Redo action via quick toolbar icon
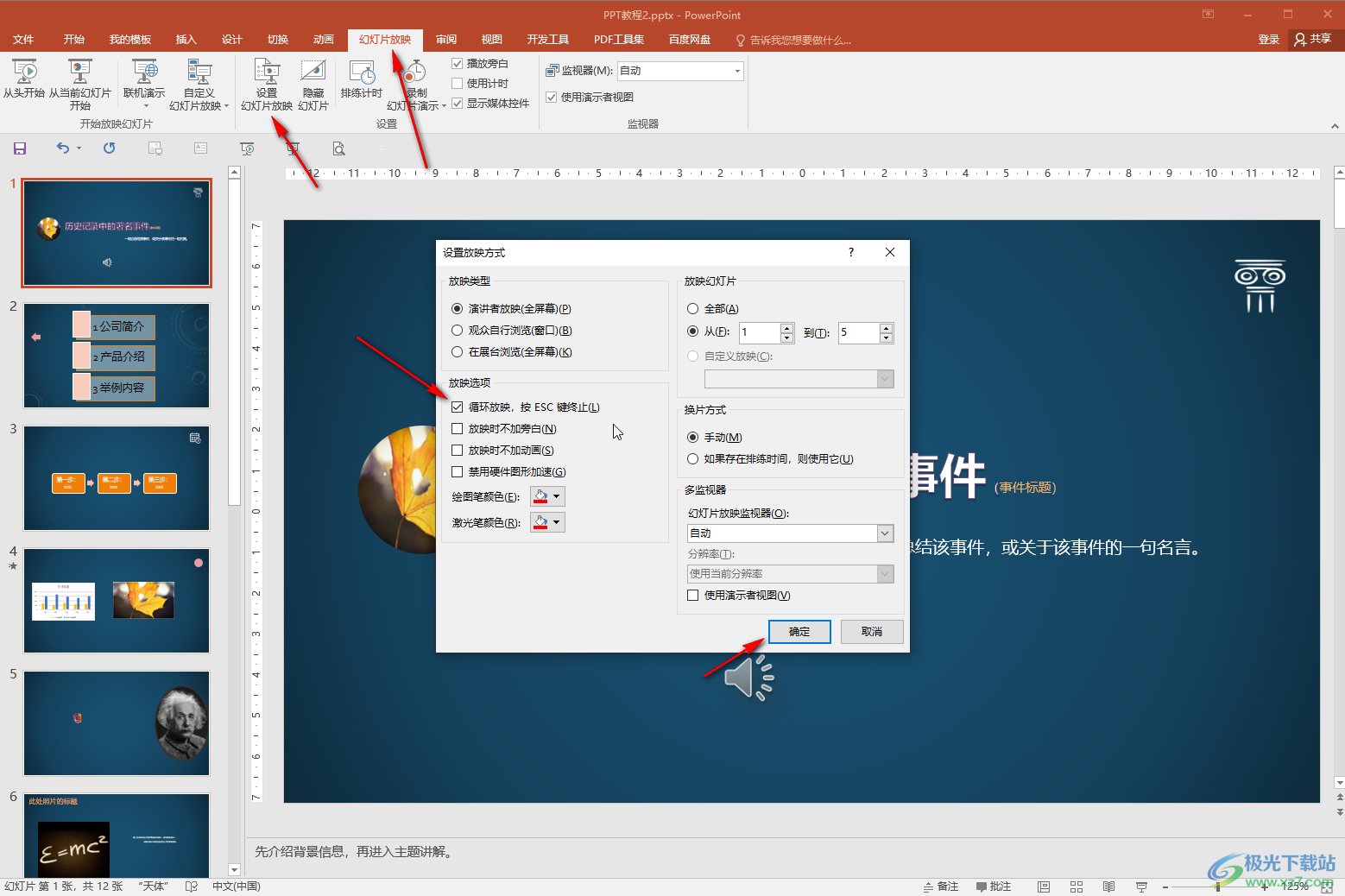Screen dimensions: 1345x896 tap(109, 148)
